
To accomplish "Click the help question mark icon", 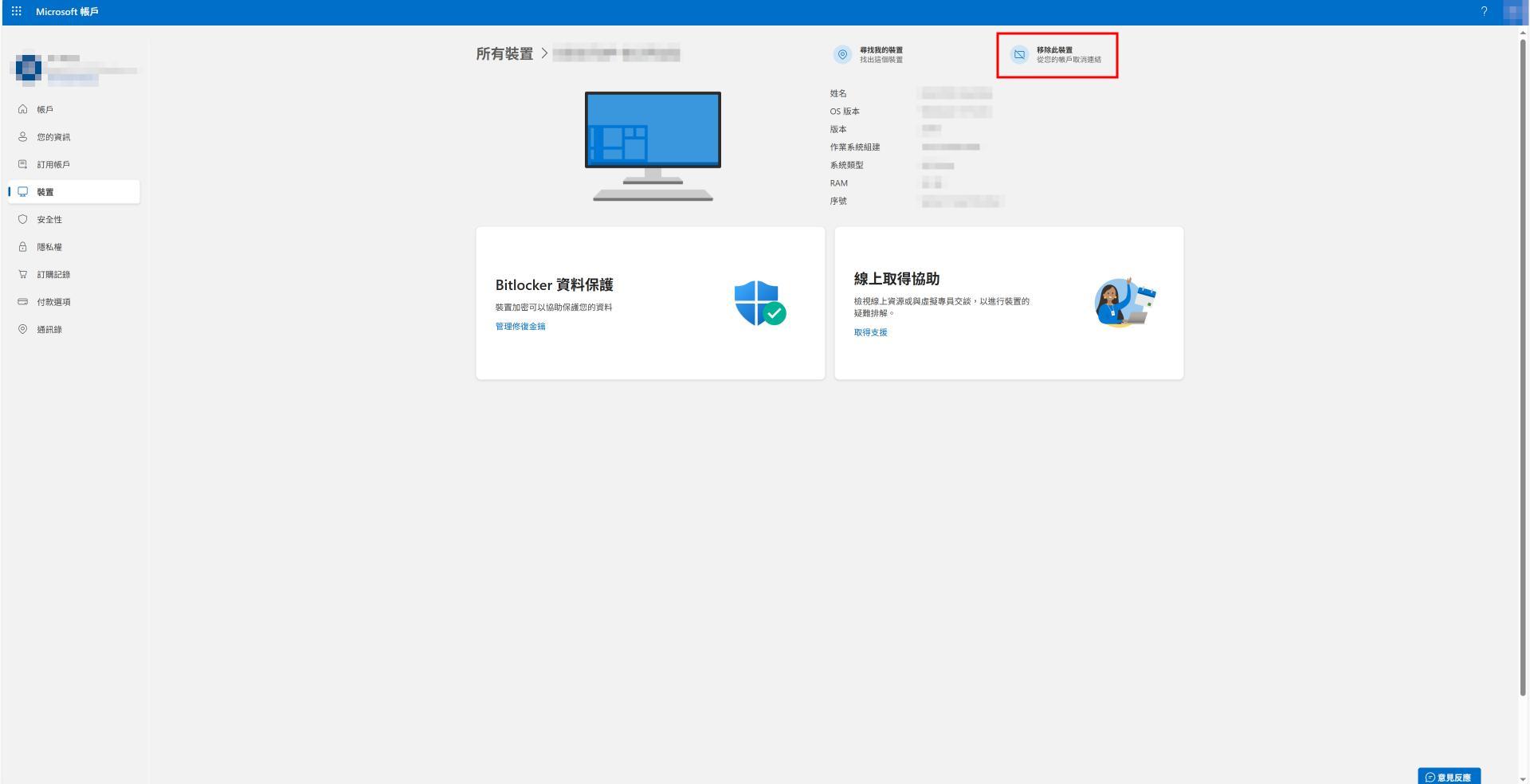I will (x=1484, y=11).
